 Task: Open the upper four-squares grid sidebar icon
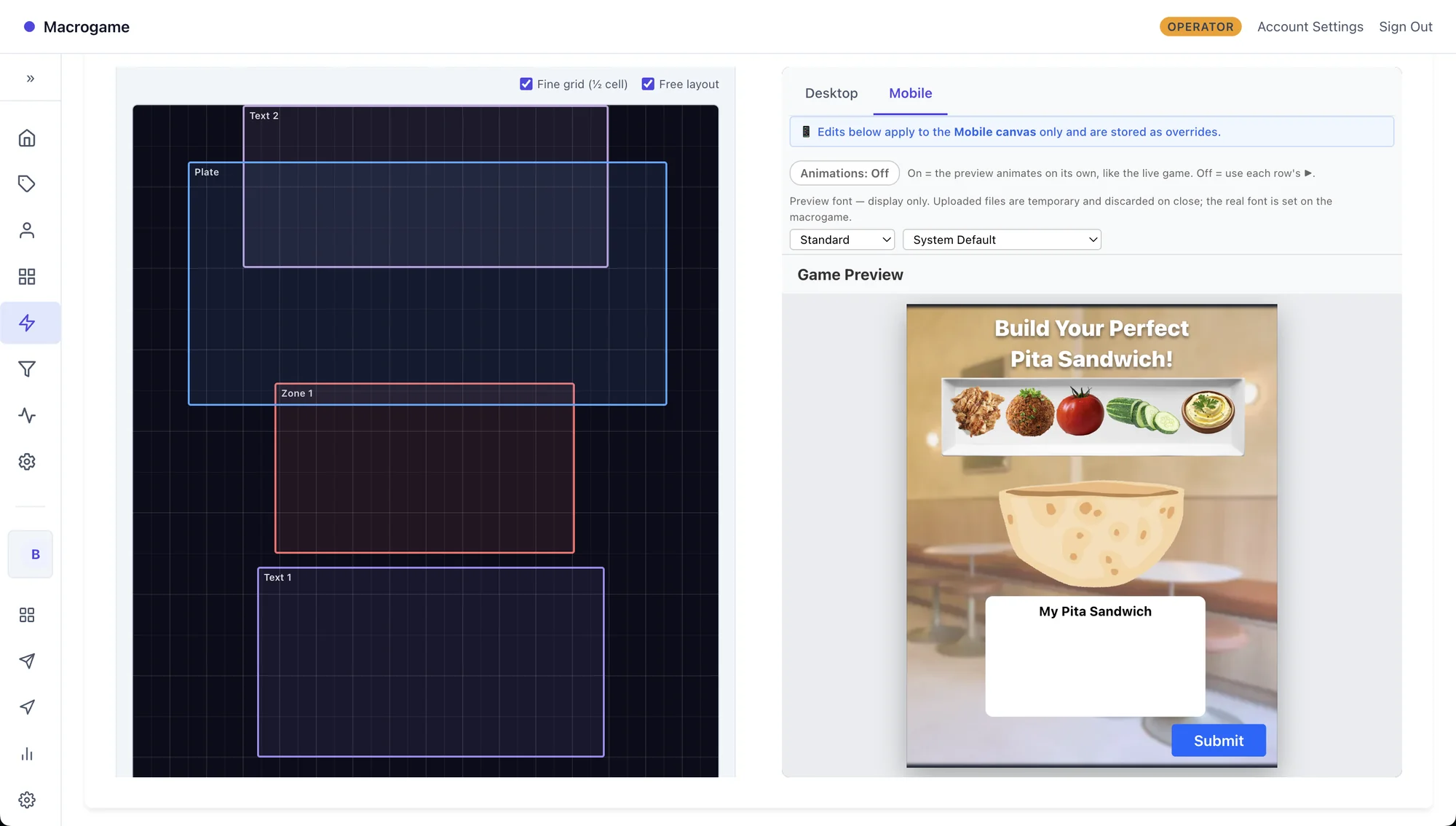click(x=27, y=277)
